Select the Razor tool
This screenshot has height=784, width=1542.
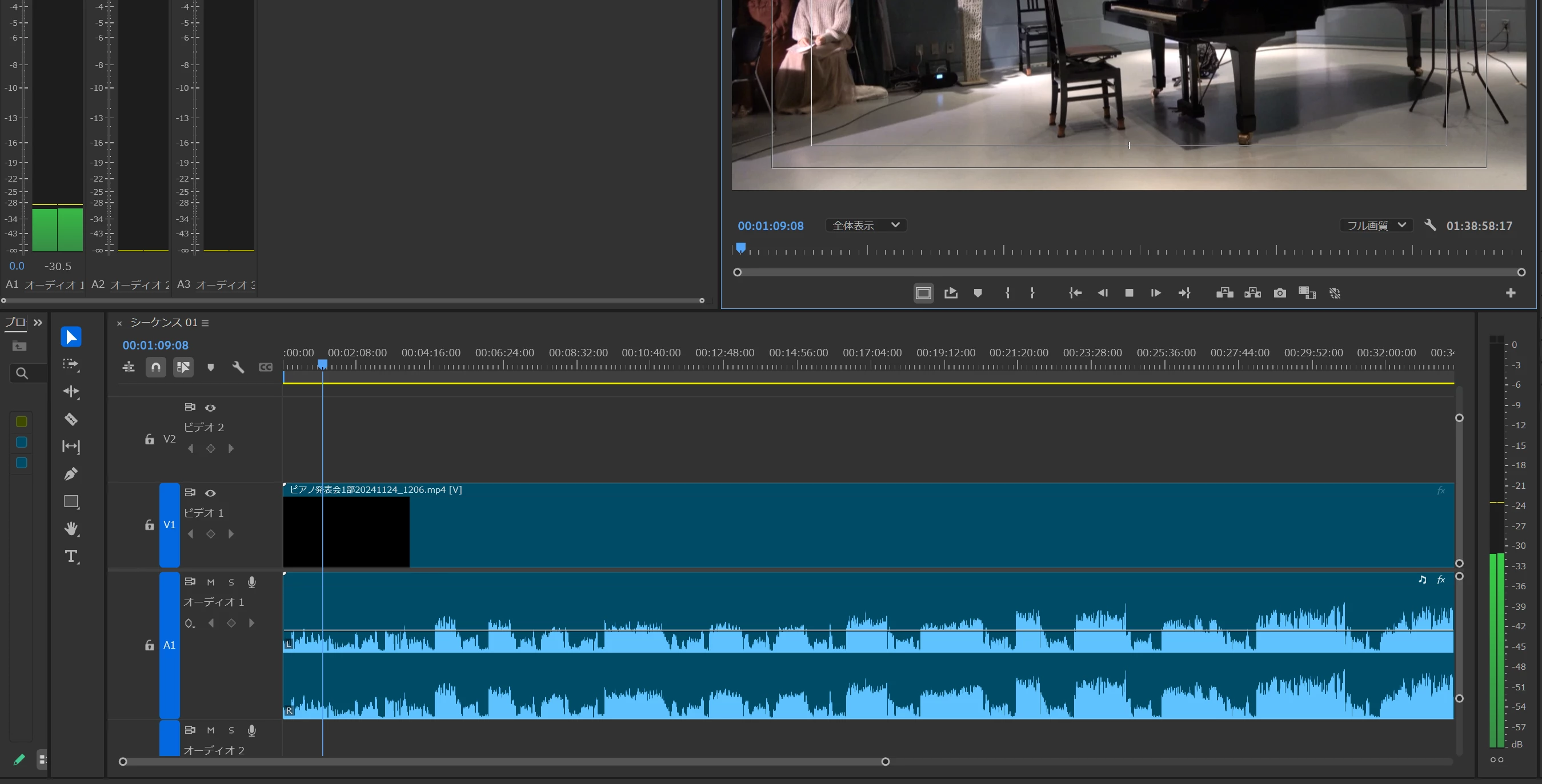click(71, 420)
